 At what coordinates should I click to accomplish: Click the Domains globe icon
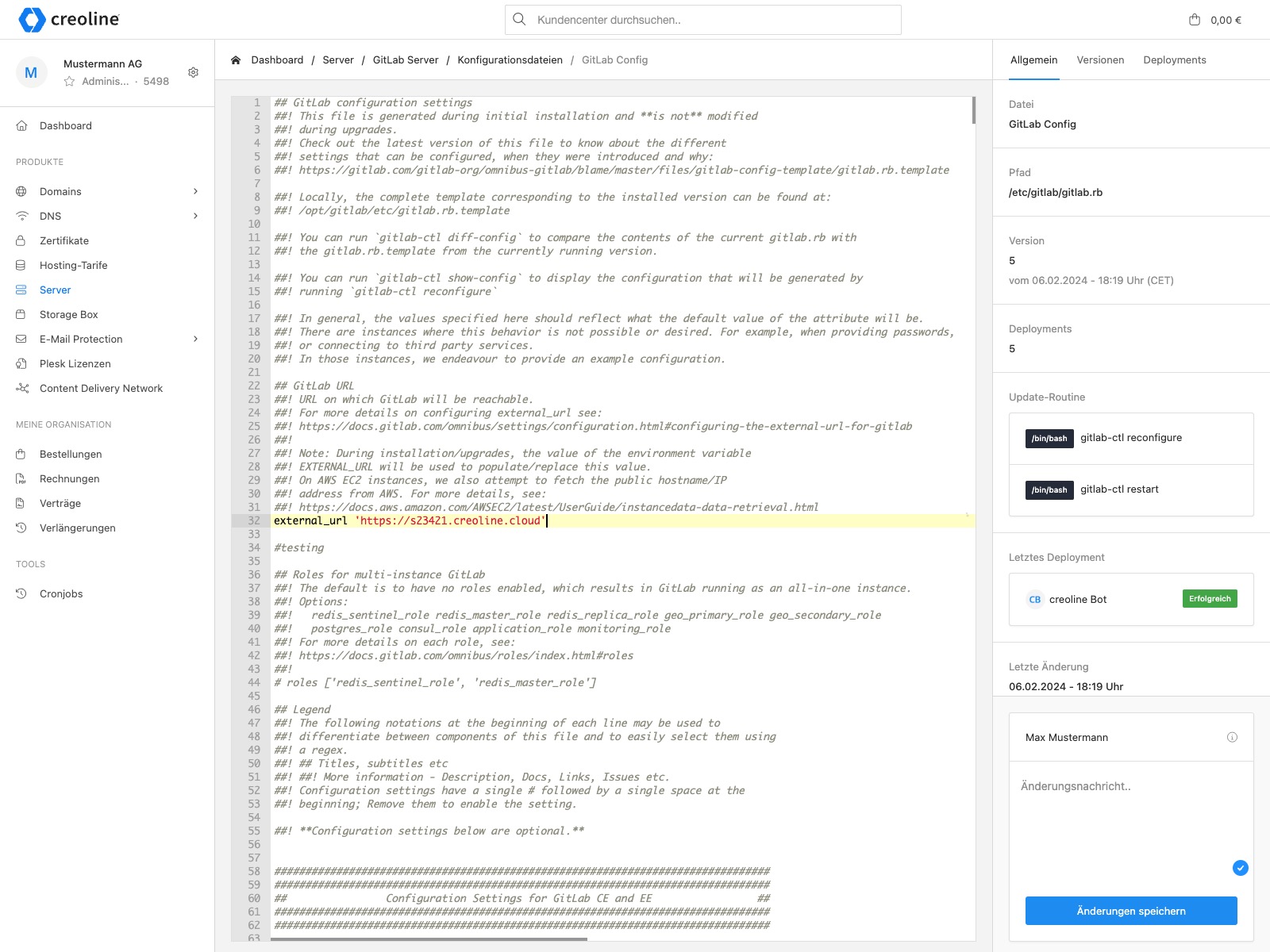[21, 191]
